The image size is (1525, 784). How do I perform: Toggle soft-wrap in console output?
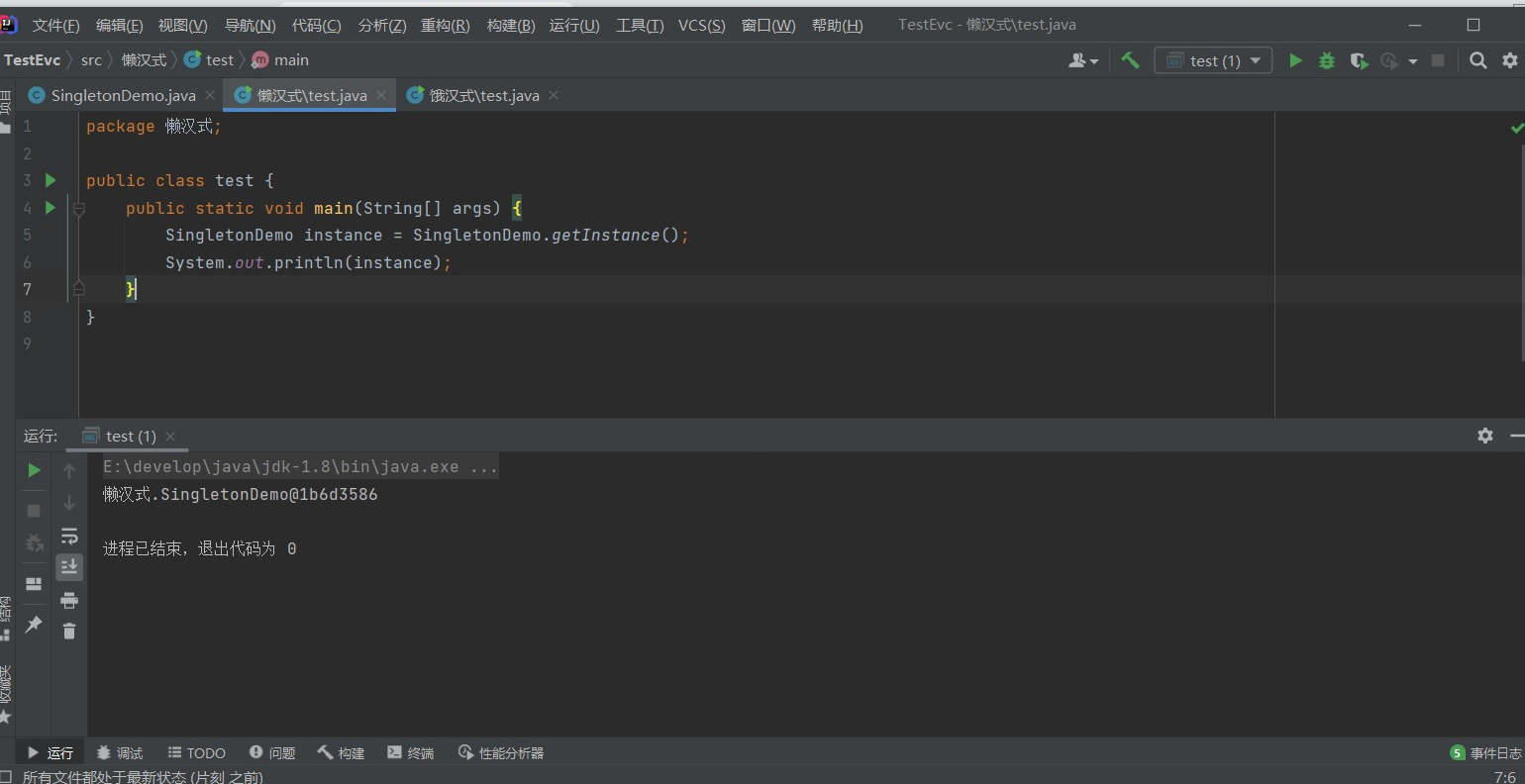click(x=69, y=536)
